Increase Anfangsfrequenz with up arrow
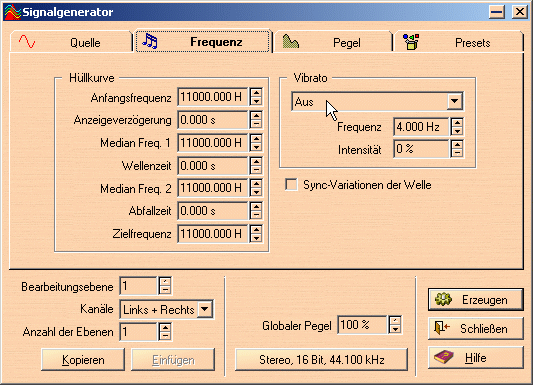 (256, 92)
